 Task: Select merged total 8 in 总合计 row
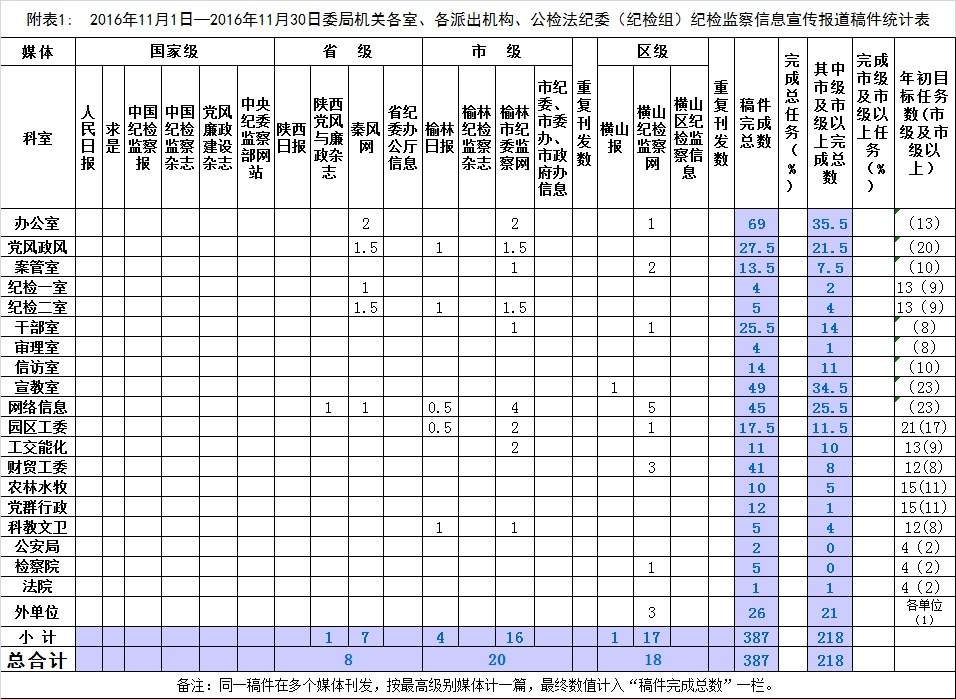tap(348, 660)
